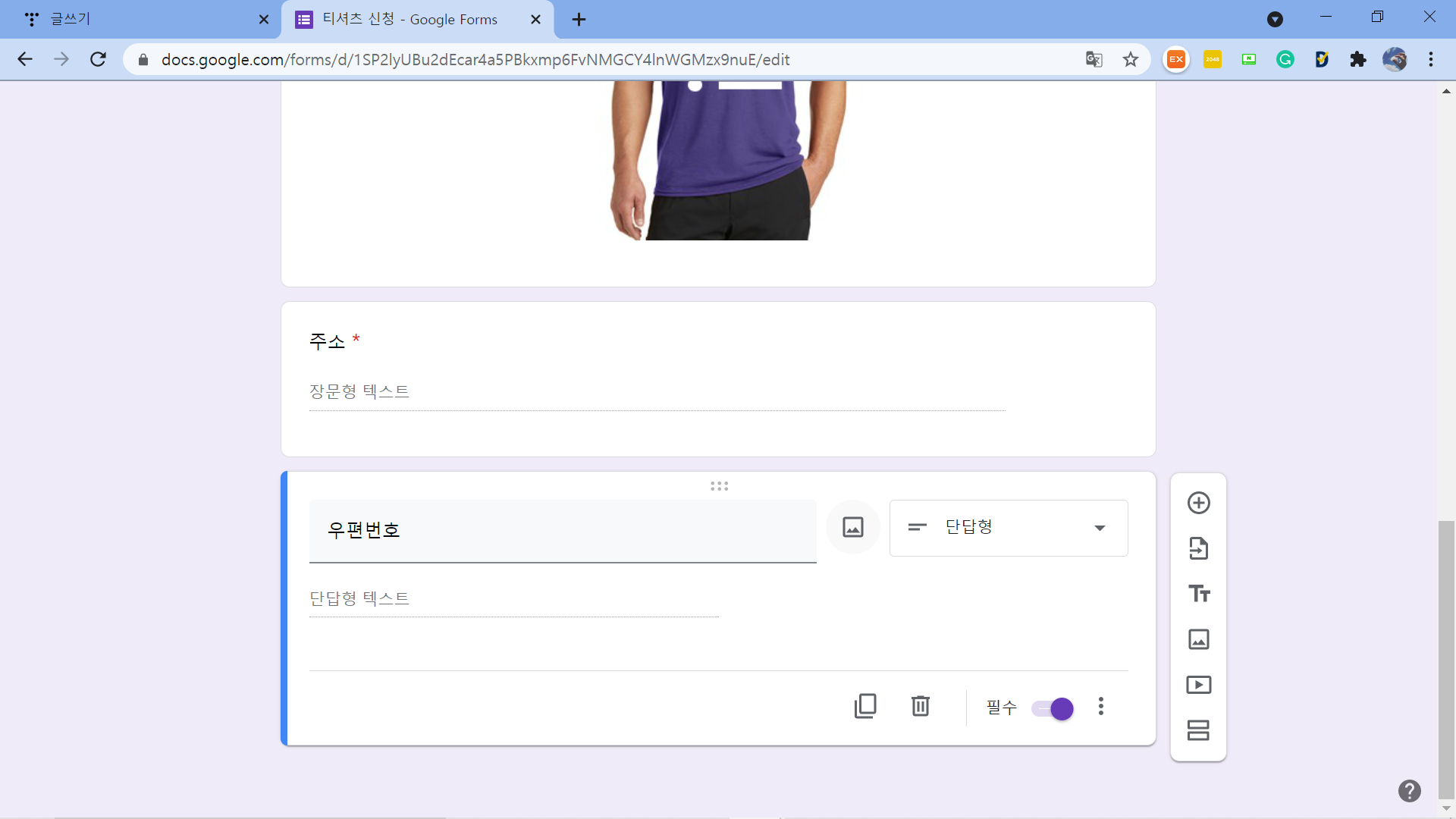Open the orange EX extension
The image size is (1456, 819).
(x=1175, y=59)
